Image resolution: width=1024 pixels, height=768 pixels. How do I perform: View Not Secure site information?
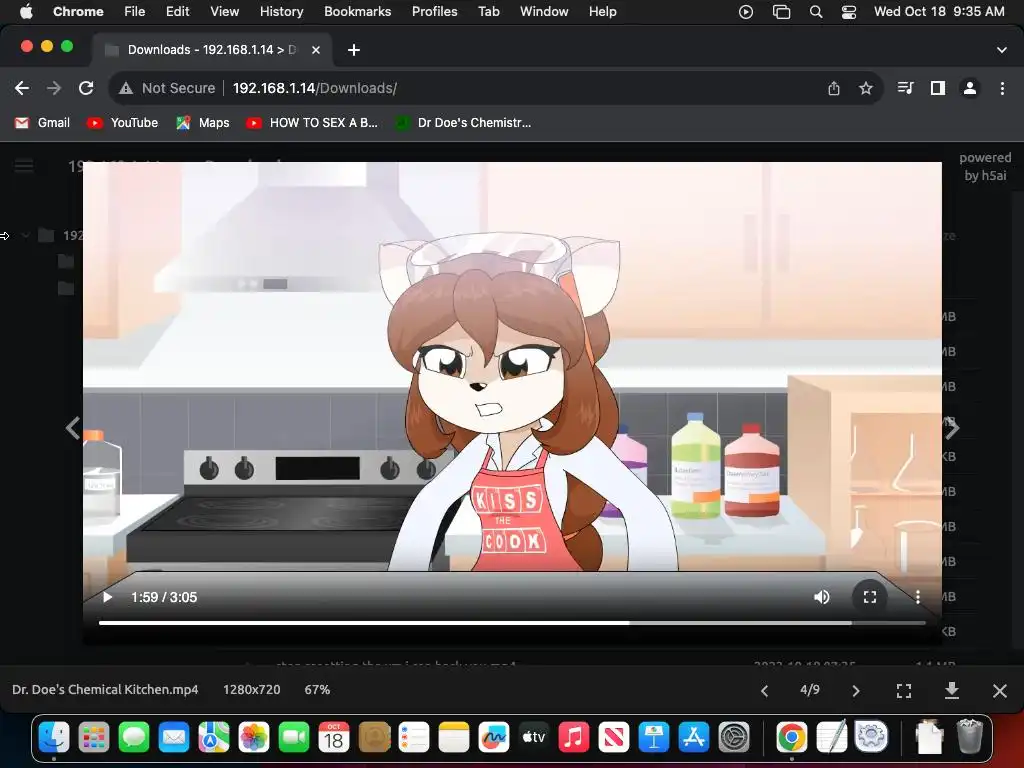coord(167,88)
